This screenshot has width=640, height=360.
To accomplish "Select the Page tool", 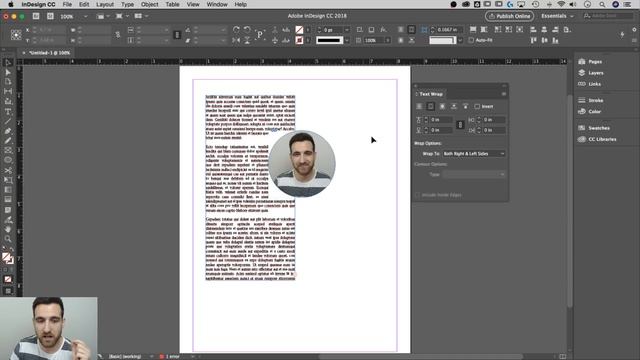I will 8,82.
